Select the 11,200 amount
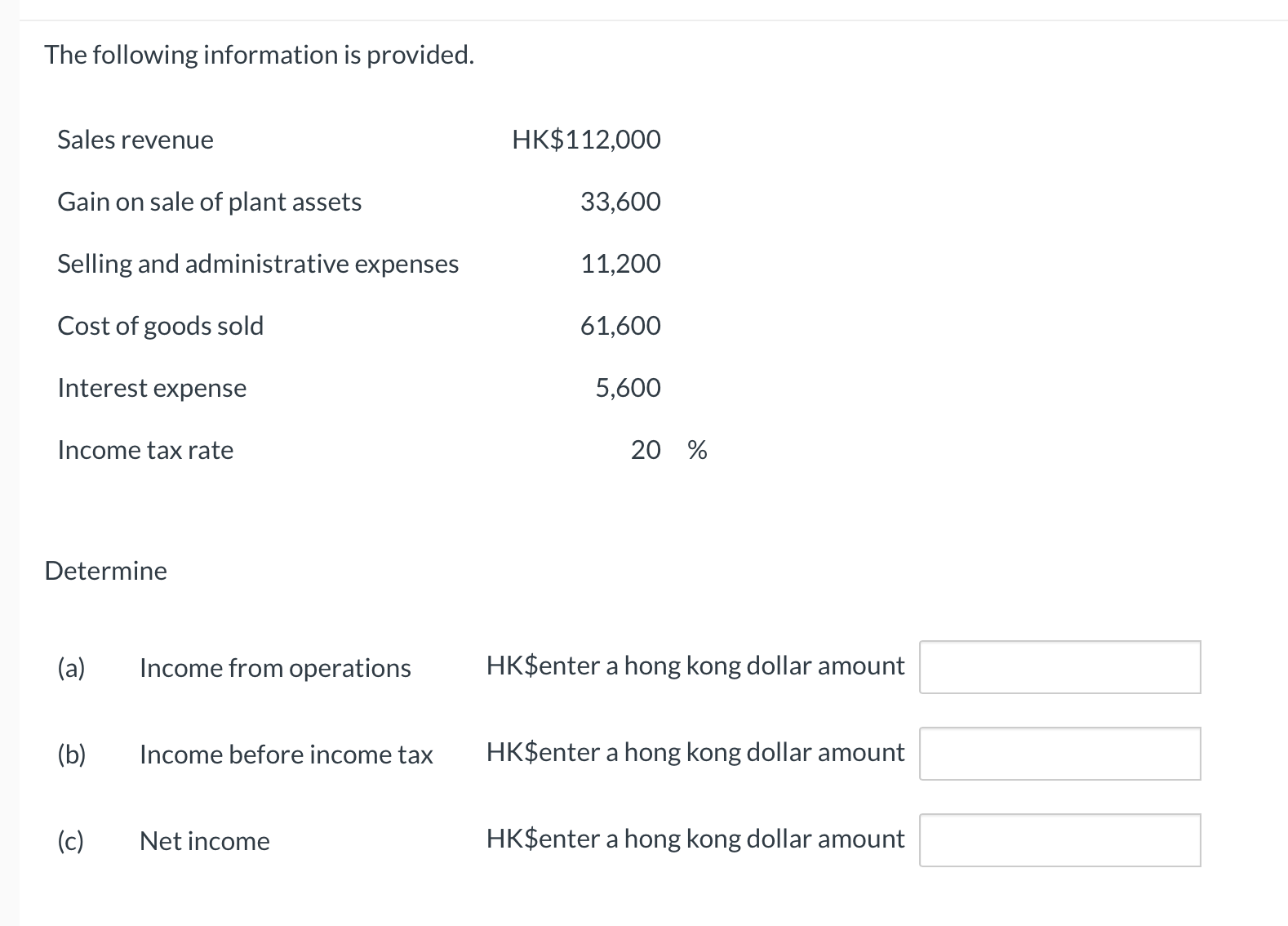This screenshot has width=1288, height=926. click(x=620, y=264)
